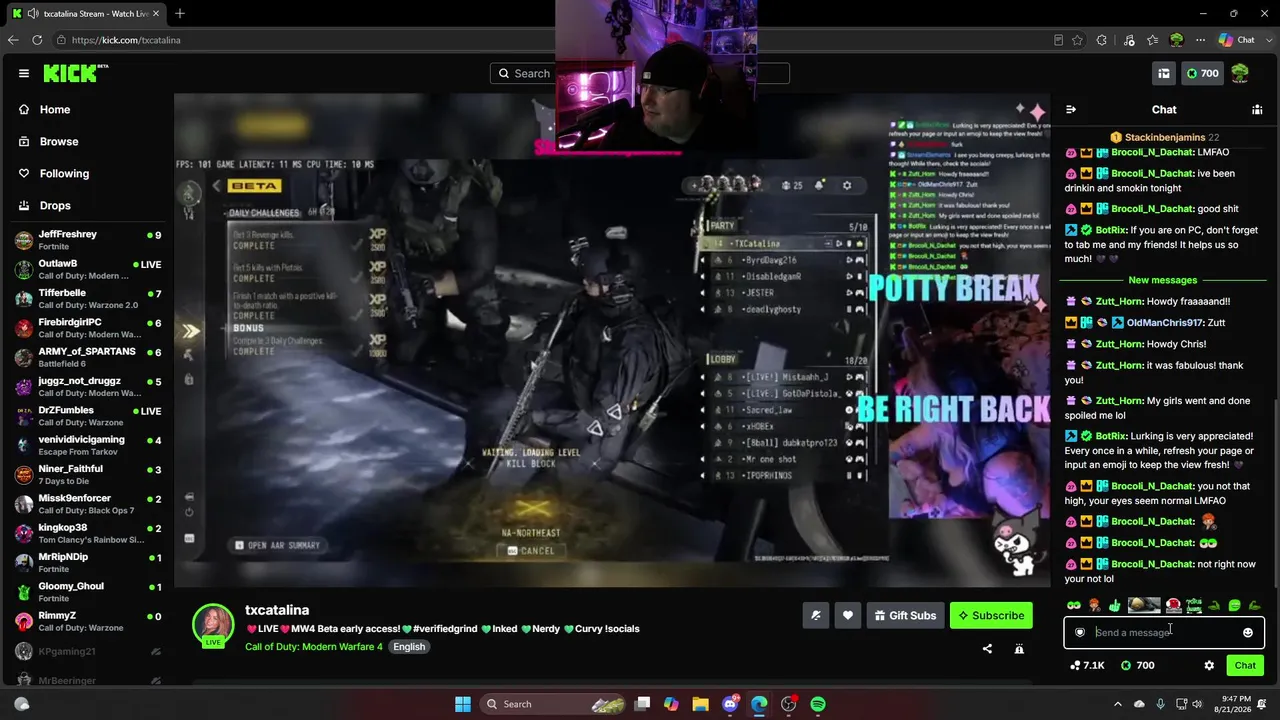The image size is (1280, 720).
Task: Open browser Settings and more menu
Action: tap(1200, 40)
